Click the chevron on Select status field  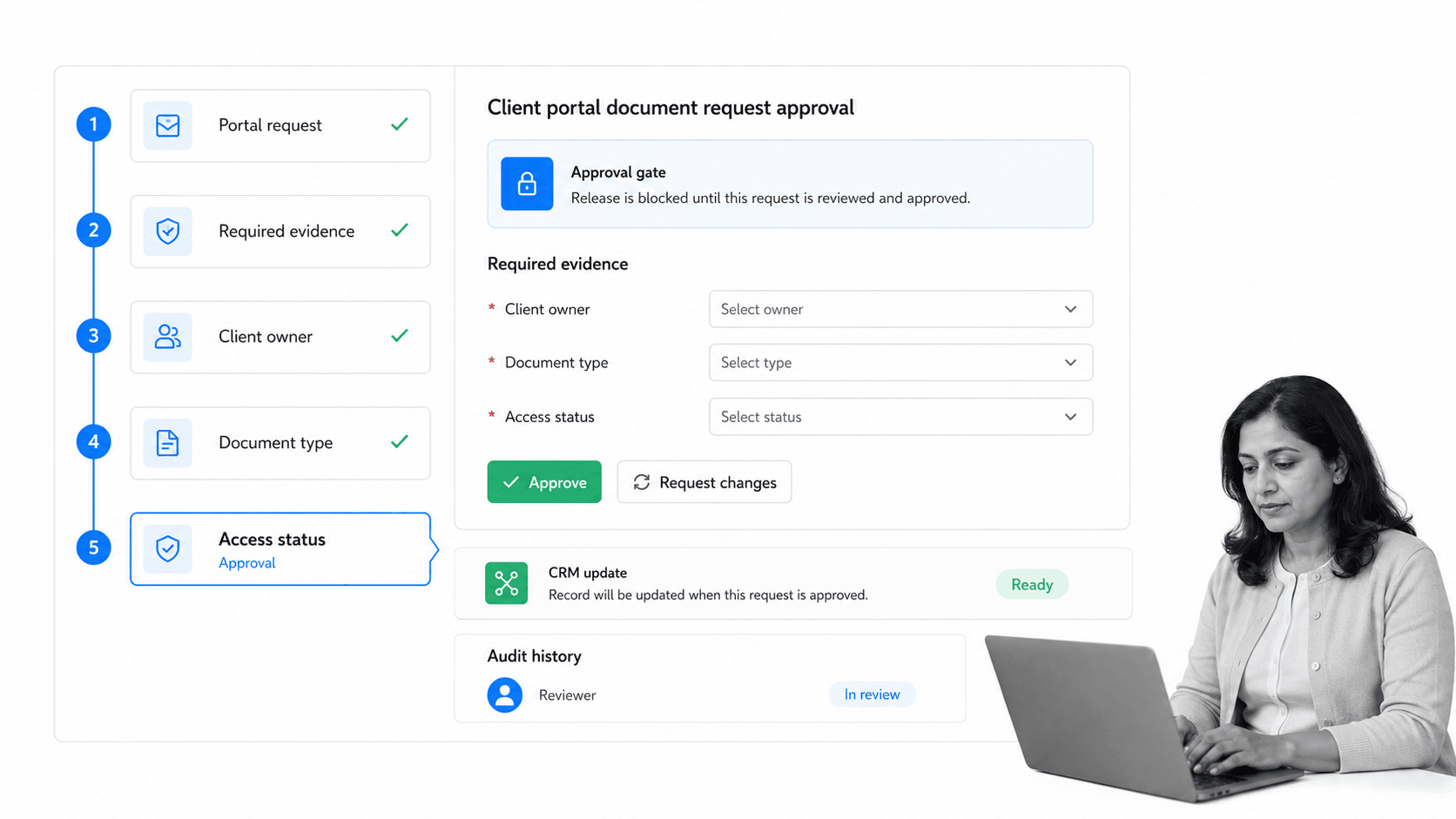pyautogui.click(x=1070, y=417)
